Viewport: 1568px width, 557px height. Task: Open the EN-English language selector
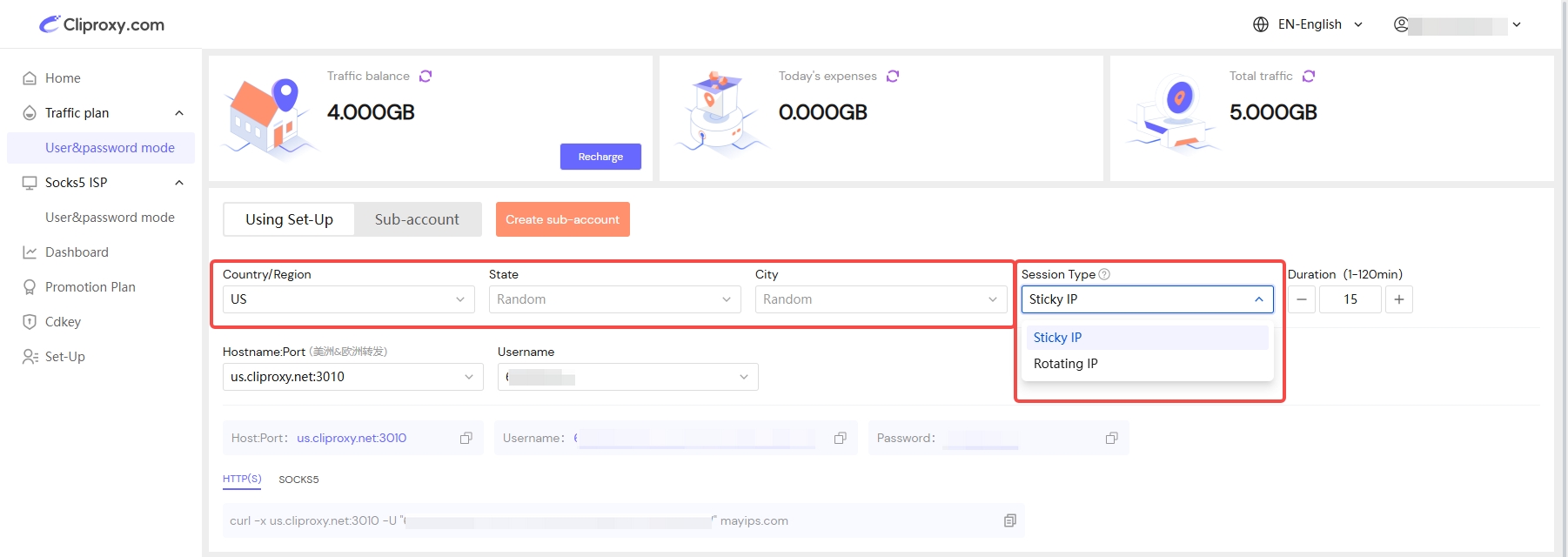click(x=1308, y=24)
